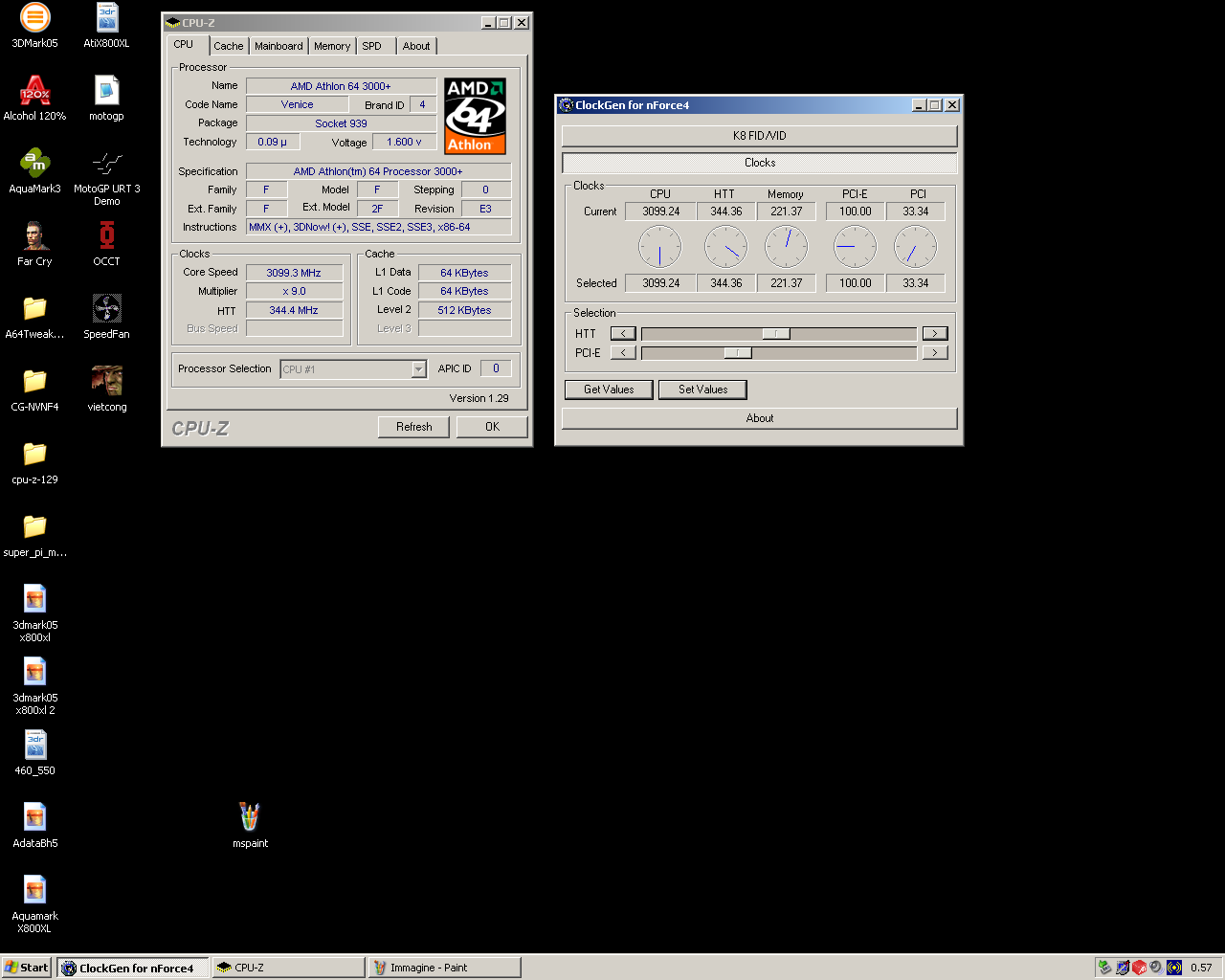
Task: Open the Start menu
Action: pyautogui.click(x=26, y=968)
